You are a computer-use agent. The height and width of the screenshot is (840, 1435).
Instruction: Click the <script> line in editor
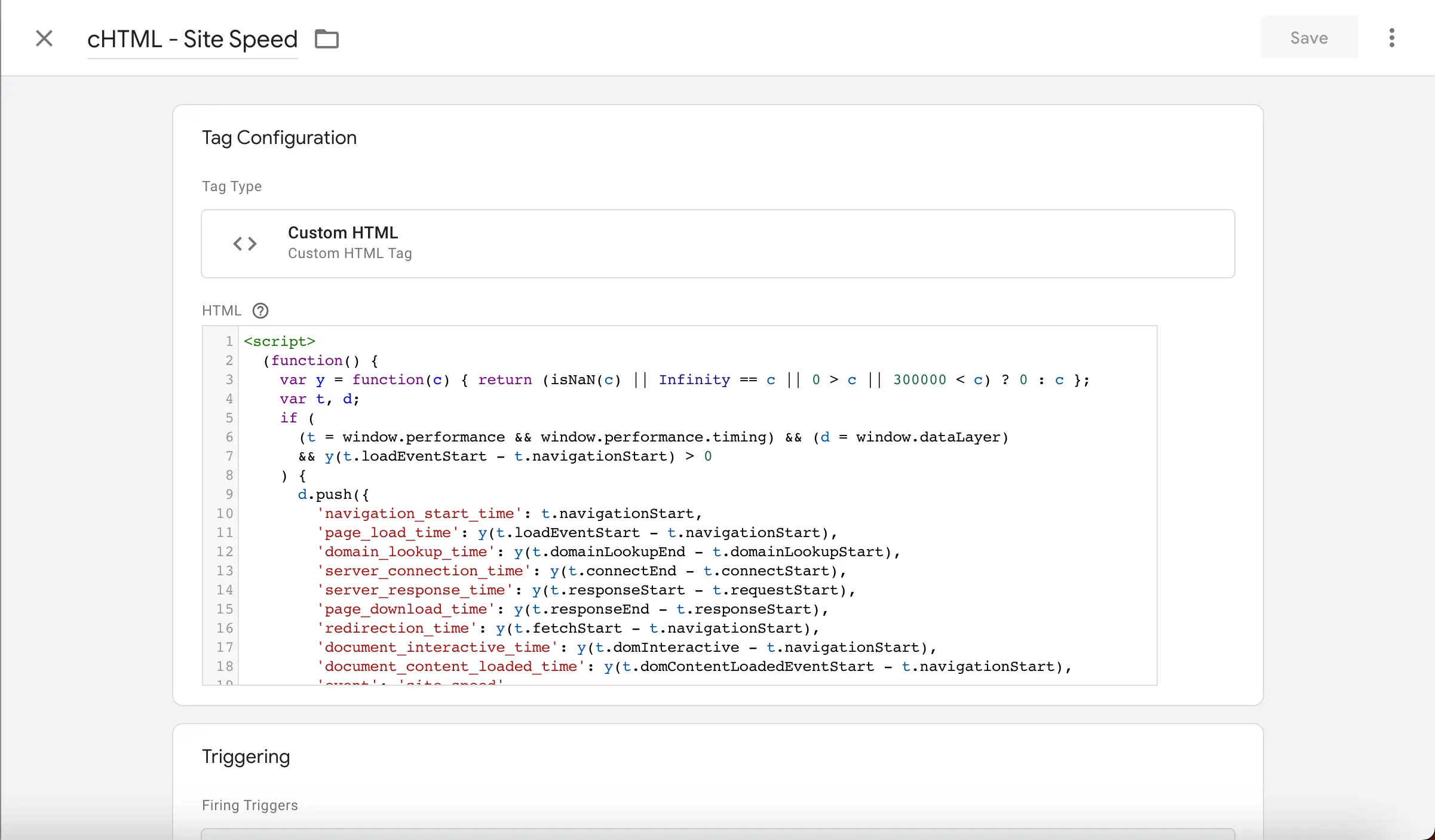point(280,341)
